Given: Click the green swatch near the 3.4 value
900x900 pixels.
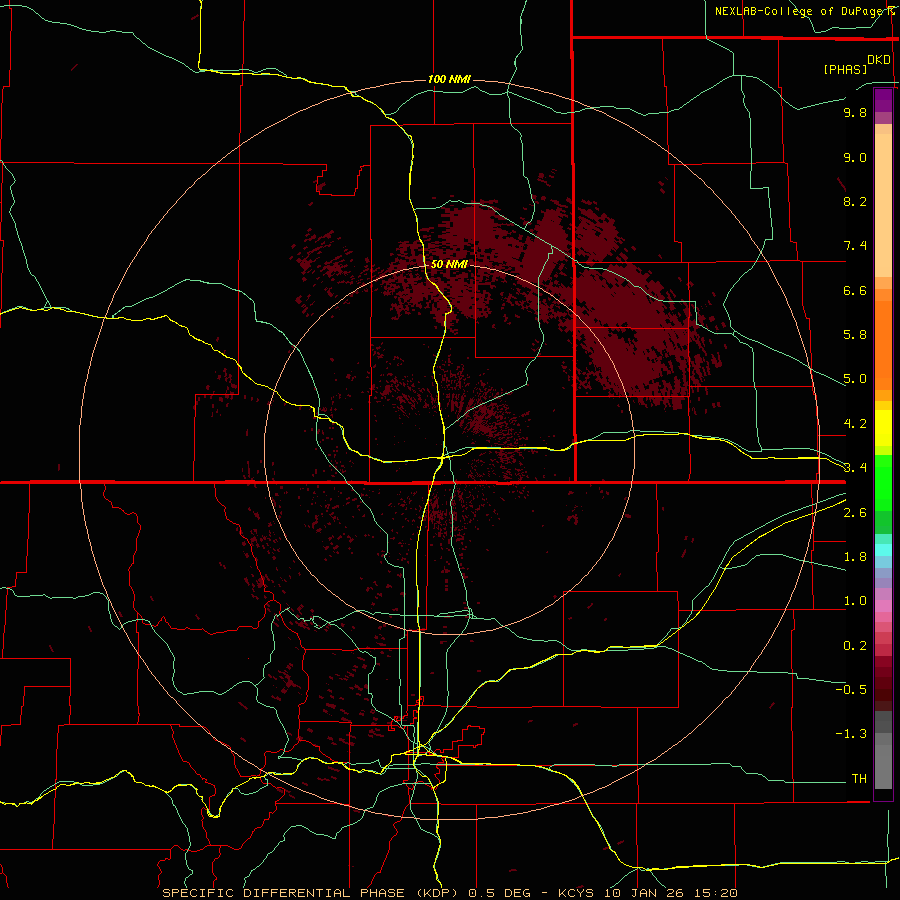Looking at the screenshot, I should (x=883, y=481).
